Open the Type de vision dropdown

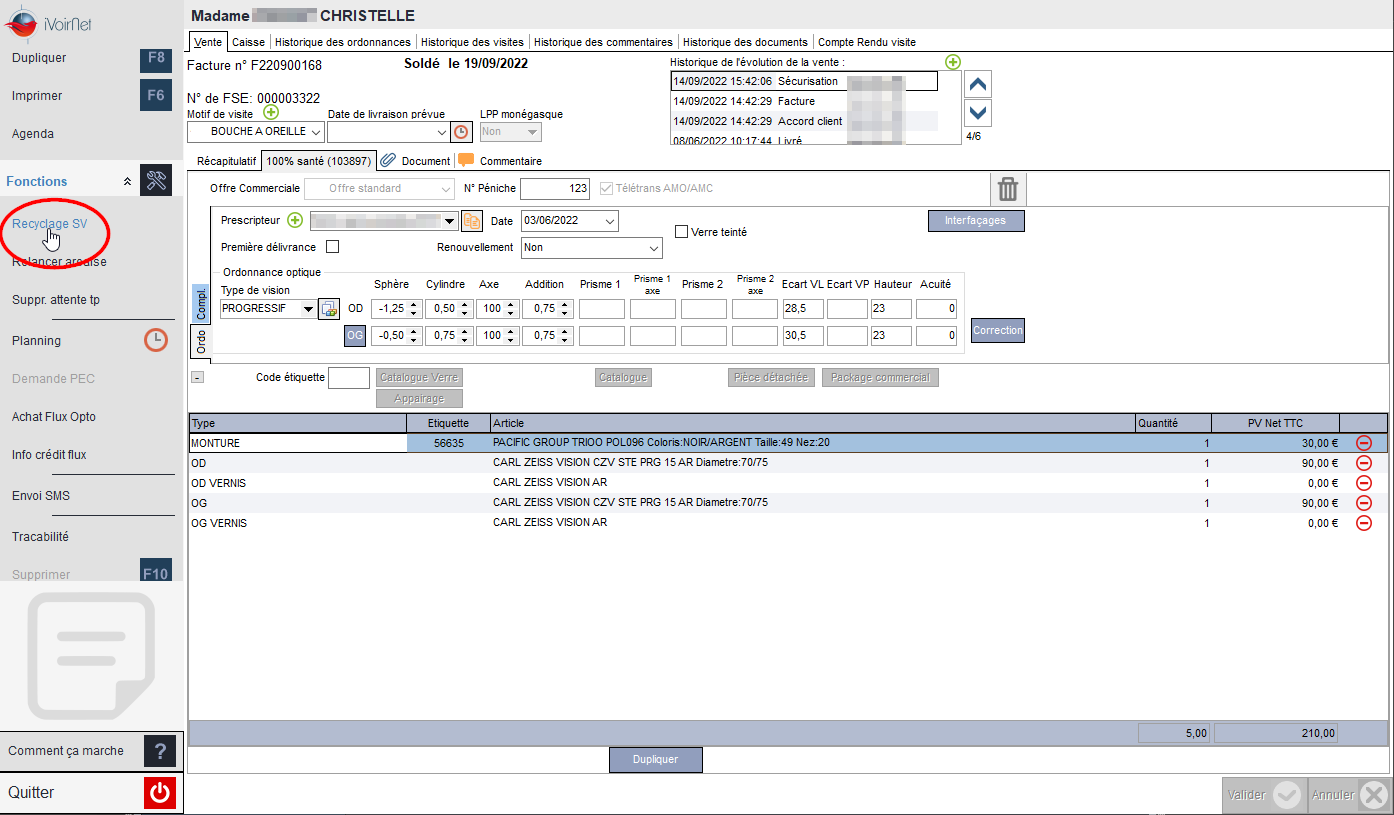tap(268, 309)
